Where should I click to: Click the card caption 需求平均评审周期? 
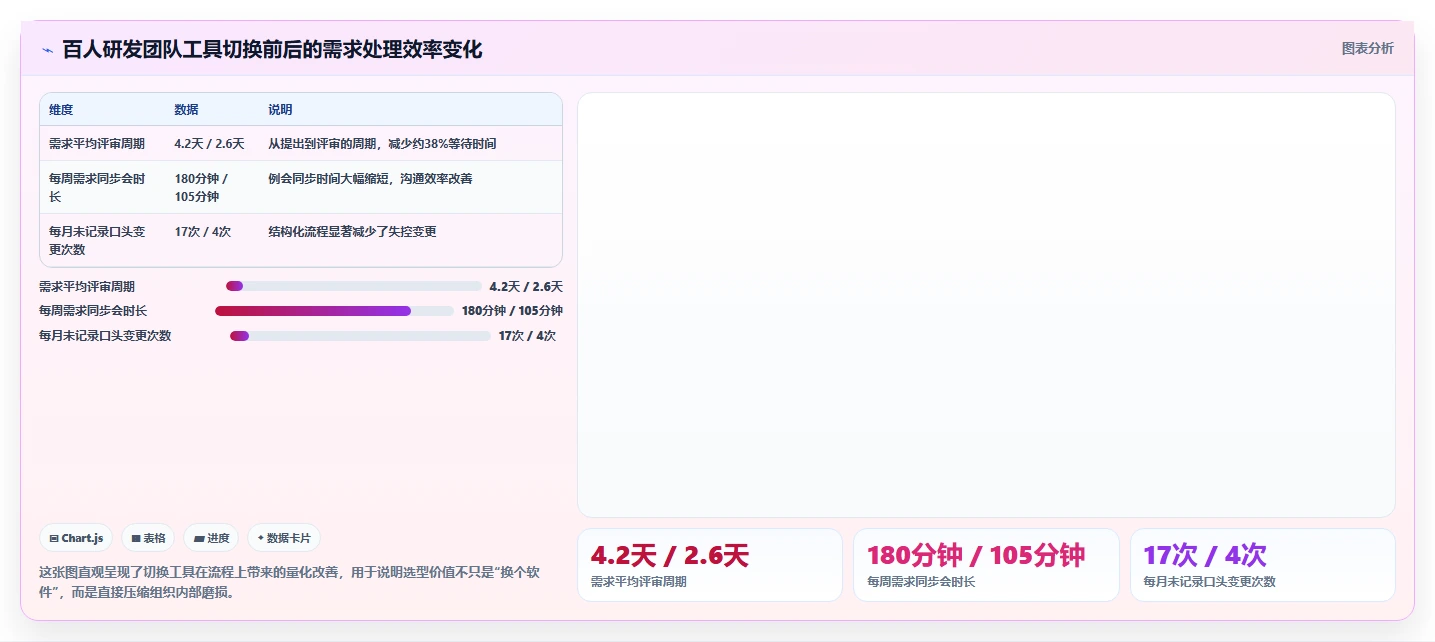(639, 582)
